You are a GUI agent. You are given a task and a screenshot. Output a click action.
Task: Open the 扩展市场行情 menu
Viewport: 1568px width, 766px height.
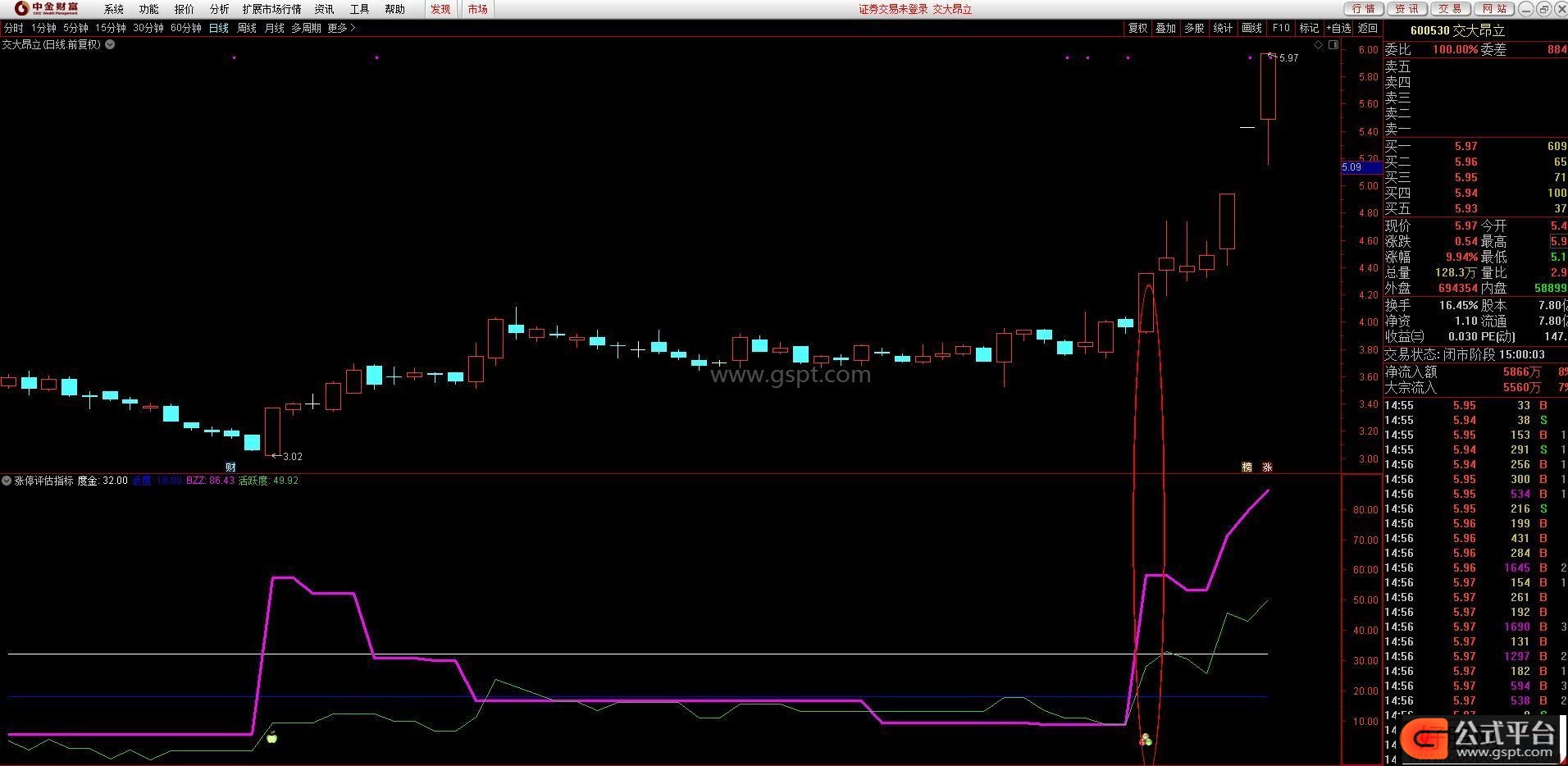271,9
